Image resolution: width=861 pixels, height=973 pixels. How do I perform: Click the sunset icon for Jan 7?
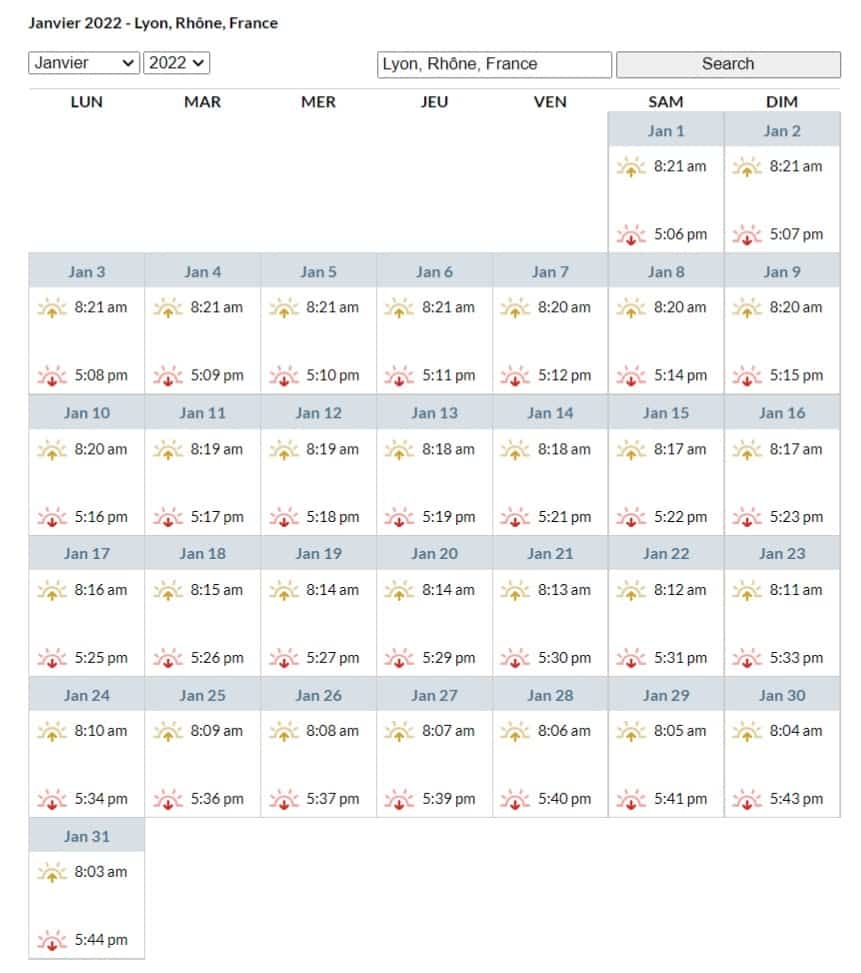[514, 376]
